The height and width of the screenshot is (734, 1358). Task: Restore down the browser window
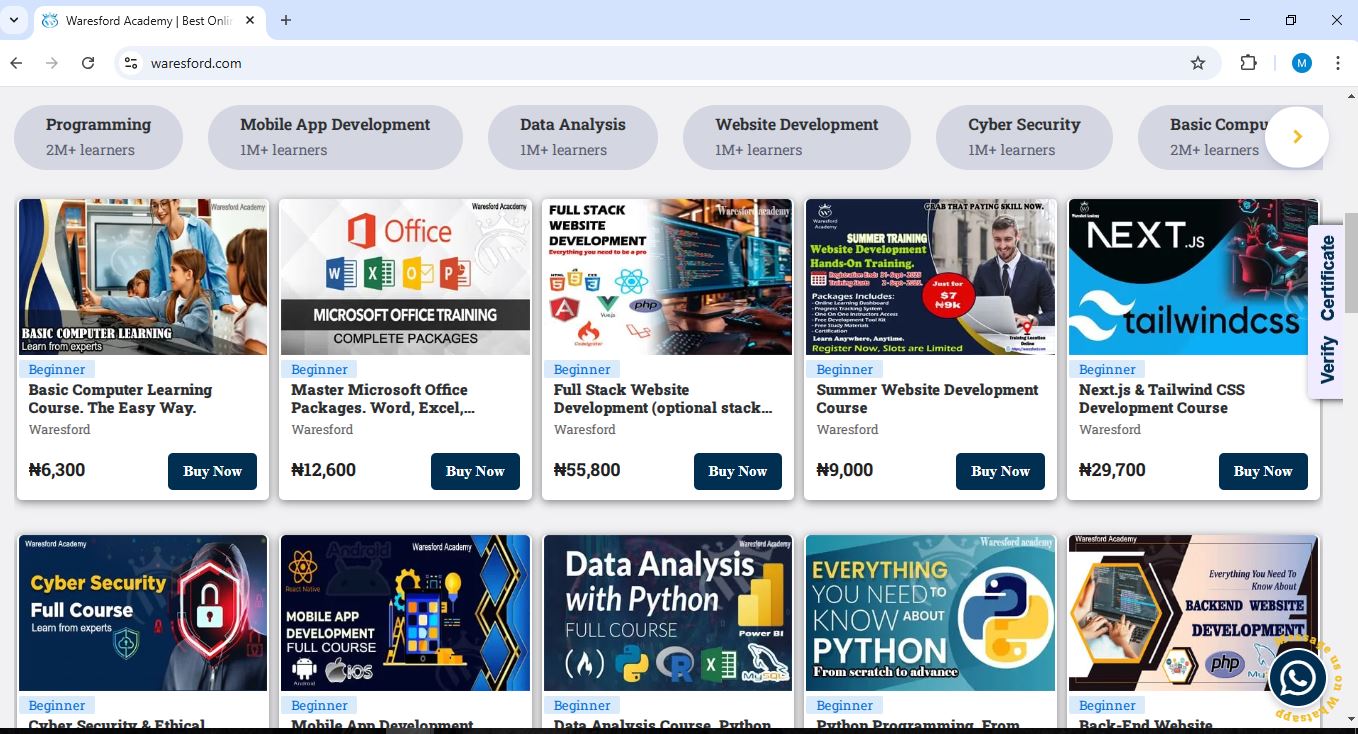1291,20
